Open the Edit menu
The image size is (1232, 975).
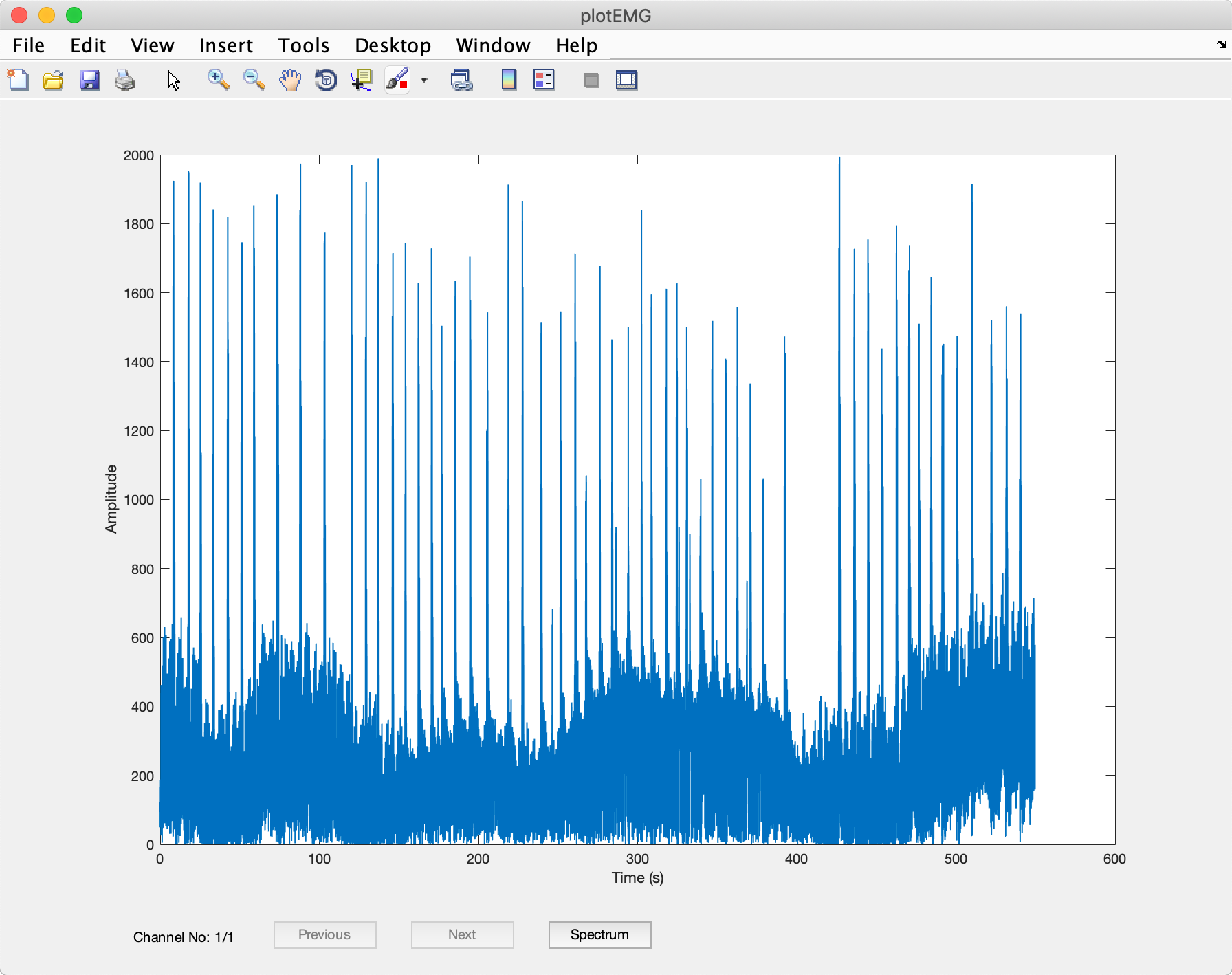point(88,45)
